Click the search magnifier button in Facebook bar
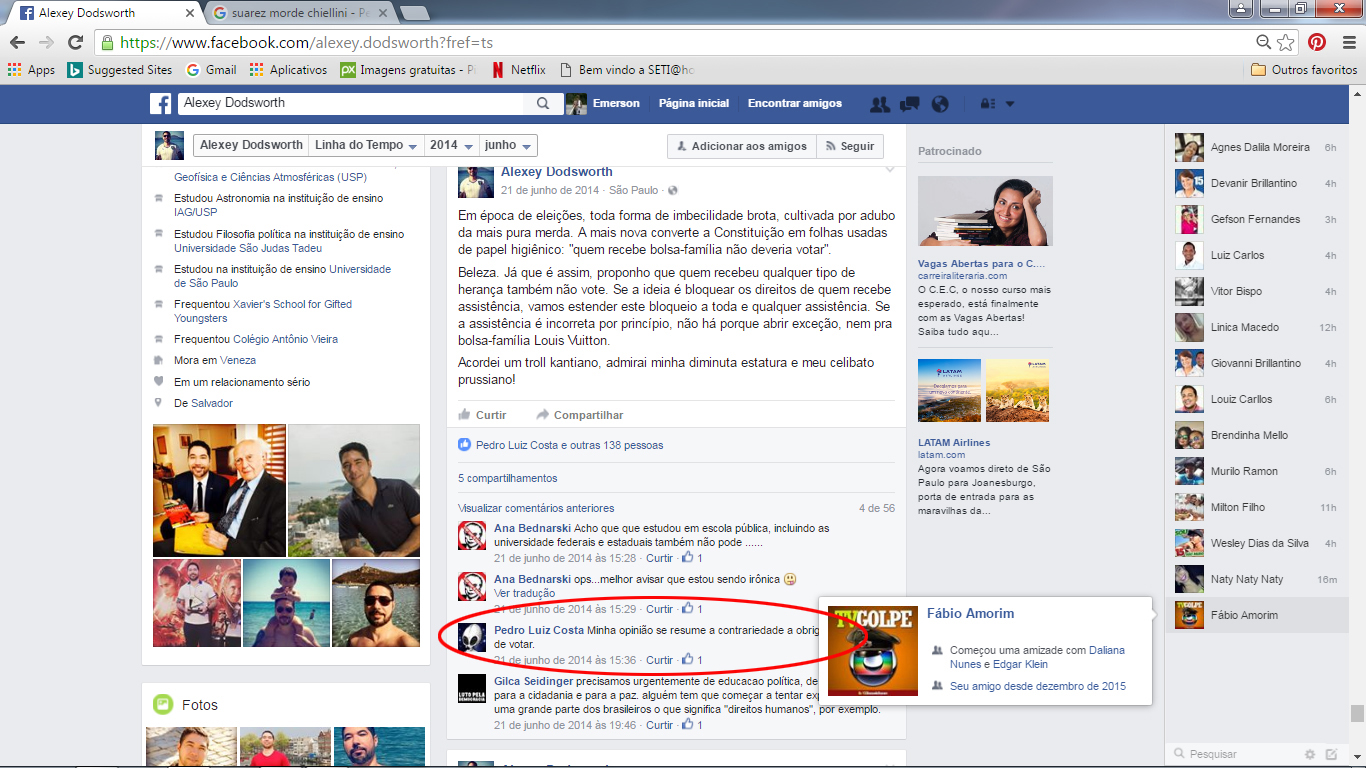Image resolution: width=1366 pixels, height=768 pixels. pyautogui.click(x=543, y=103)
